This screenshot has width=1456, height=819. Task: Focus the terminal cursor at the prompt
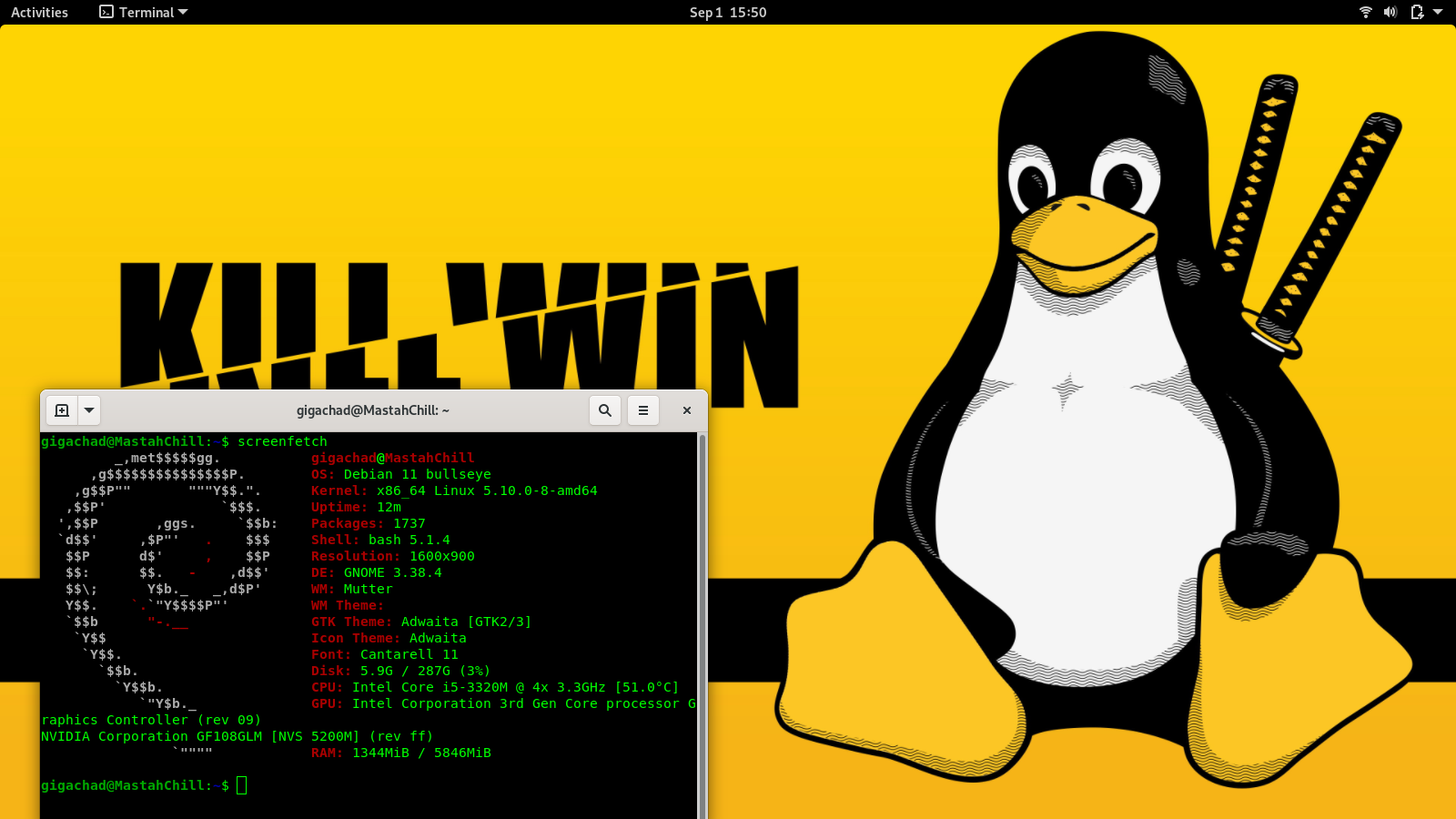[x=242, y=785]
